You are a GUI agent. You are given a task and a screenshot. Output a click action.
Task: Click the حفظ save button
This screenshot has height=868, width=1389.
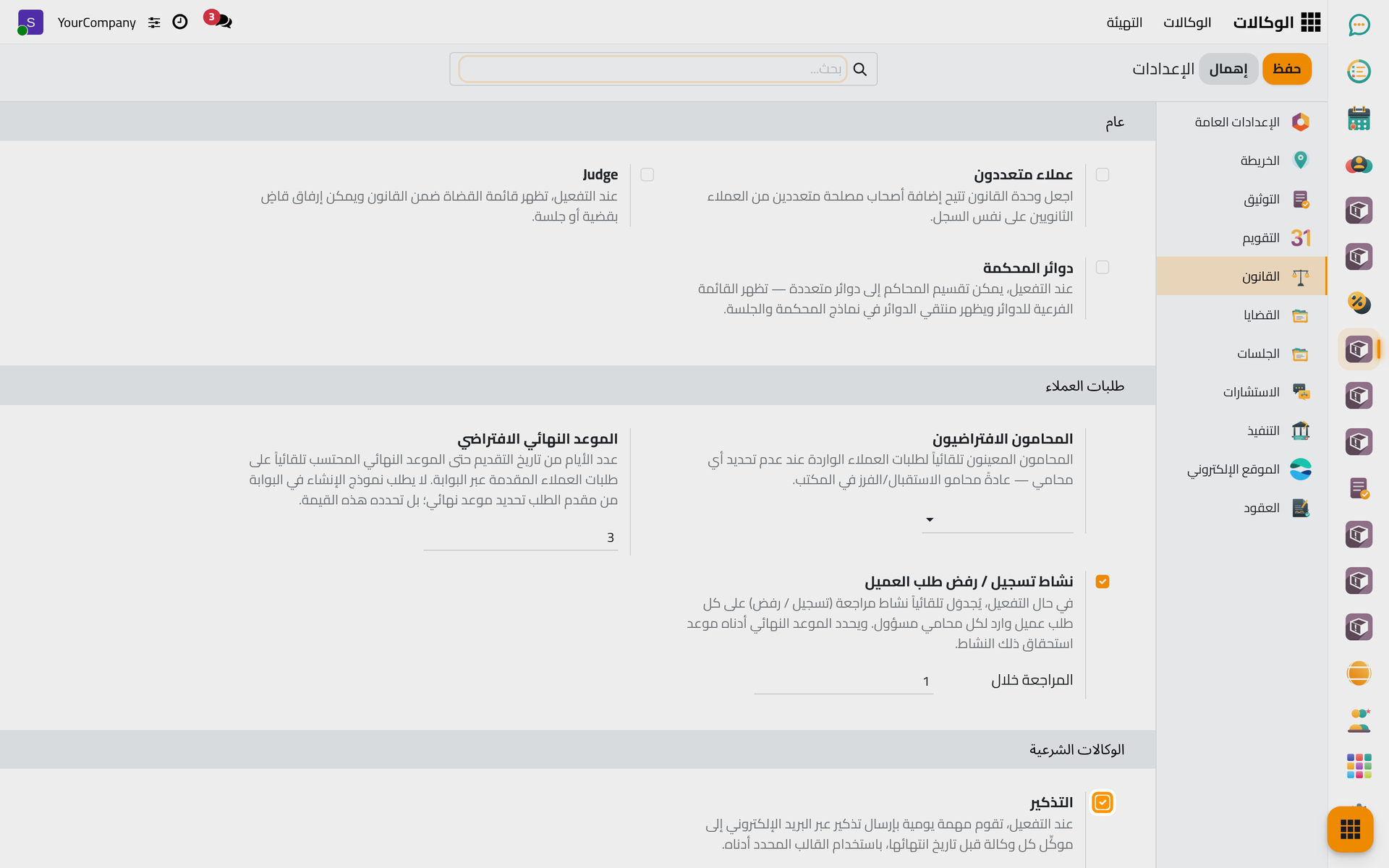[x=1286, y=69]
